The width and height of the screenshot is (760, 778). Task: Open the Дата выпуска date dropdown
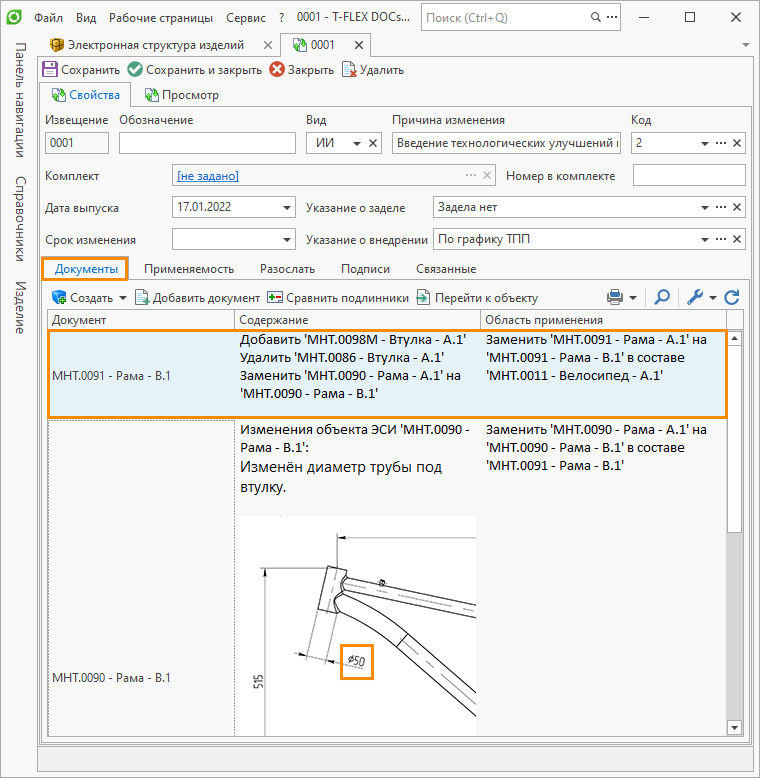pyautogui.click(x=286, y=208)
